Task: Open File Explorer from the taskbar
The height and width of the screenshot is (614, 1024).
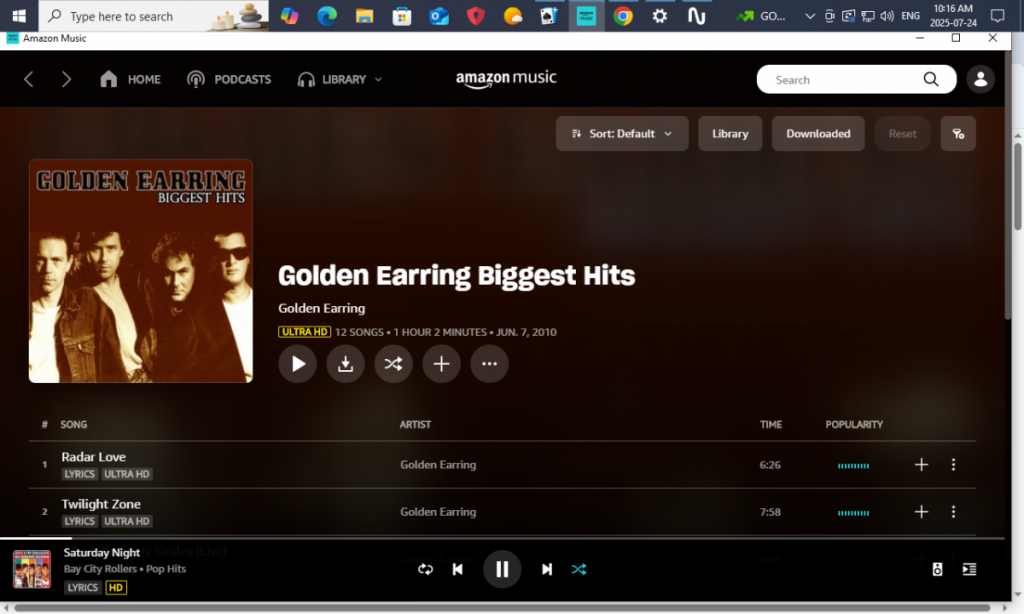Action: pyautogui.click(x=364, y=16)
